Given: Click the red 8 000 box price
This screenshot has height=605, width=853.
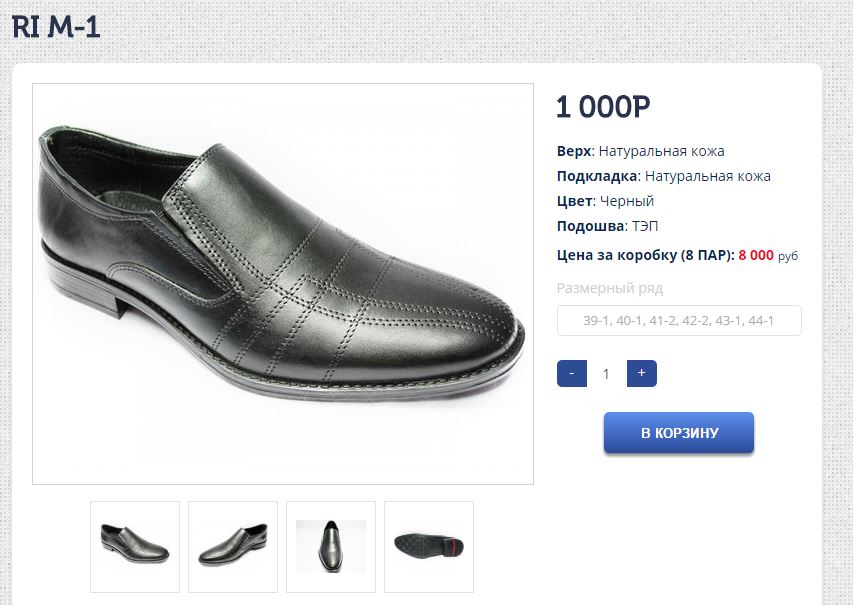Looking at the screenshot, I should [756, 255].
